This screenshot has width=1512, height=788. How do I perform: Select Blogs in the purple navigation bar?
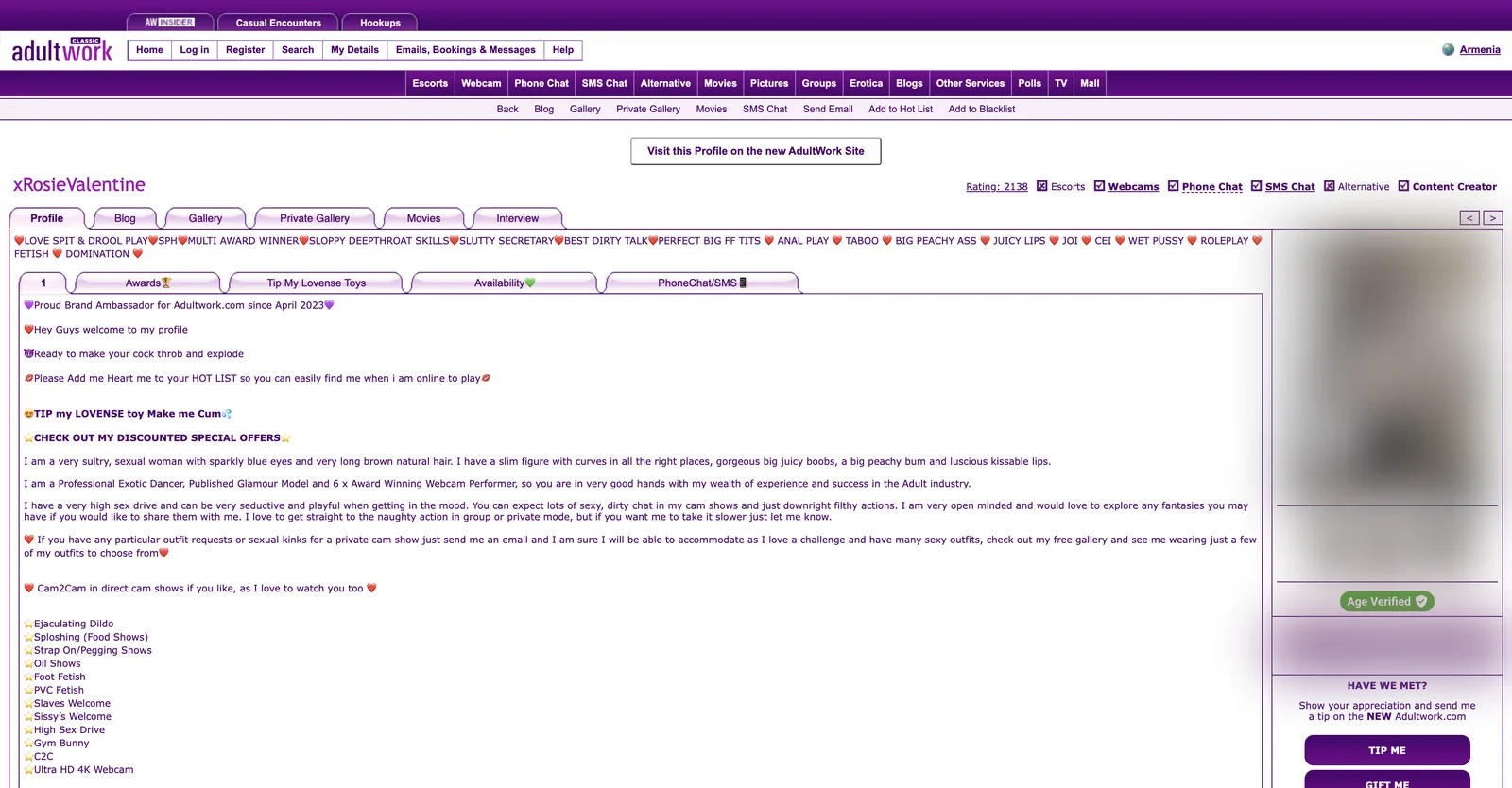coord(909,83)
